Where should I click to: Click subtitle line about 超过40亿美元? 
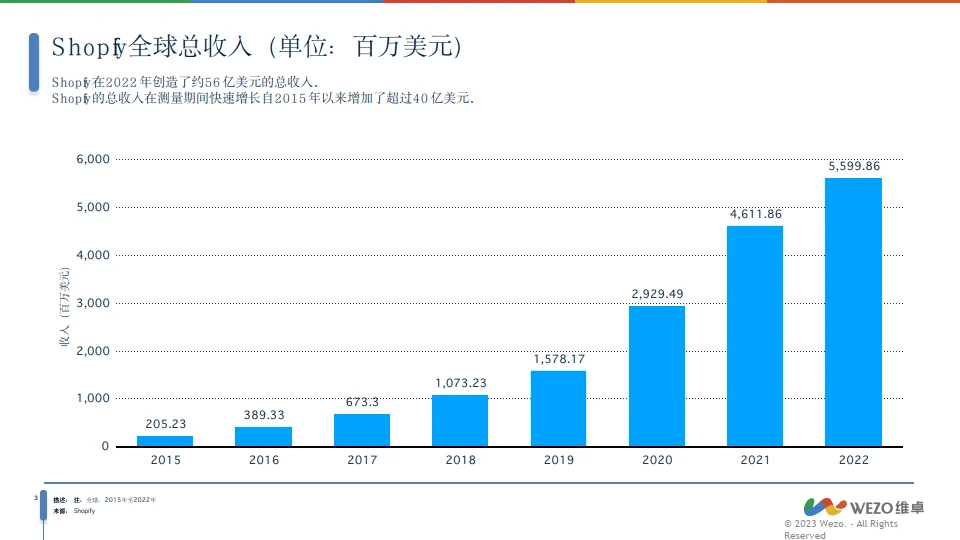tap(263, 98)
